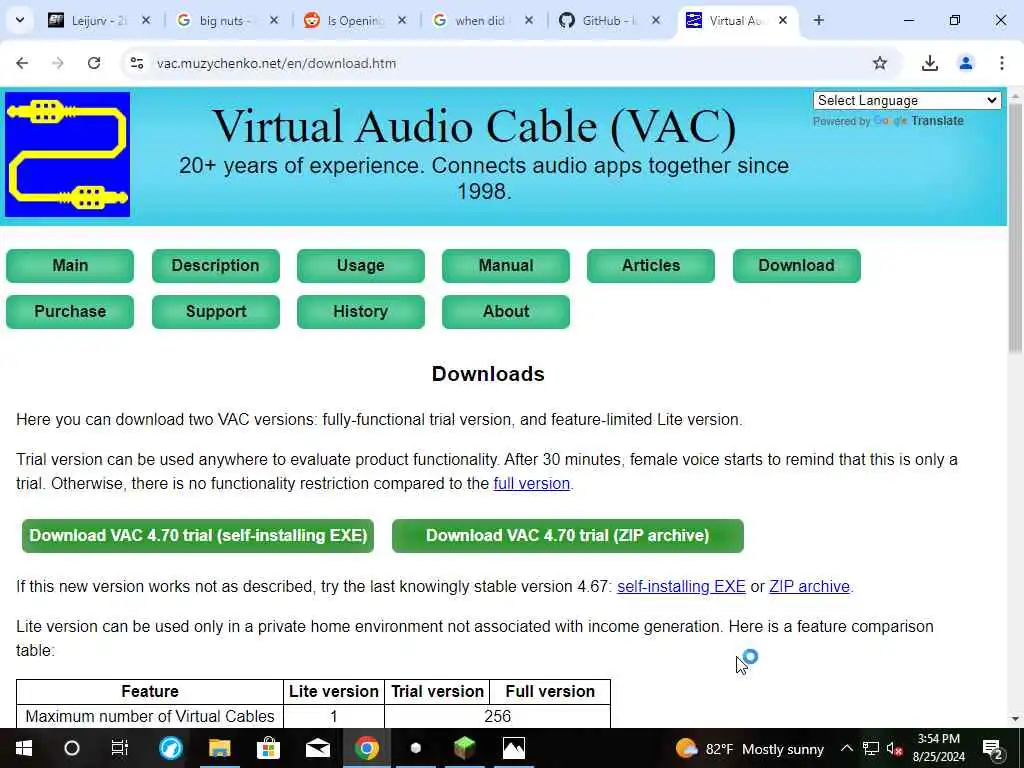Open the Minecraft grass block taskbar icon

pyautogui.click(x=464, y=748)
